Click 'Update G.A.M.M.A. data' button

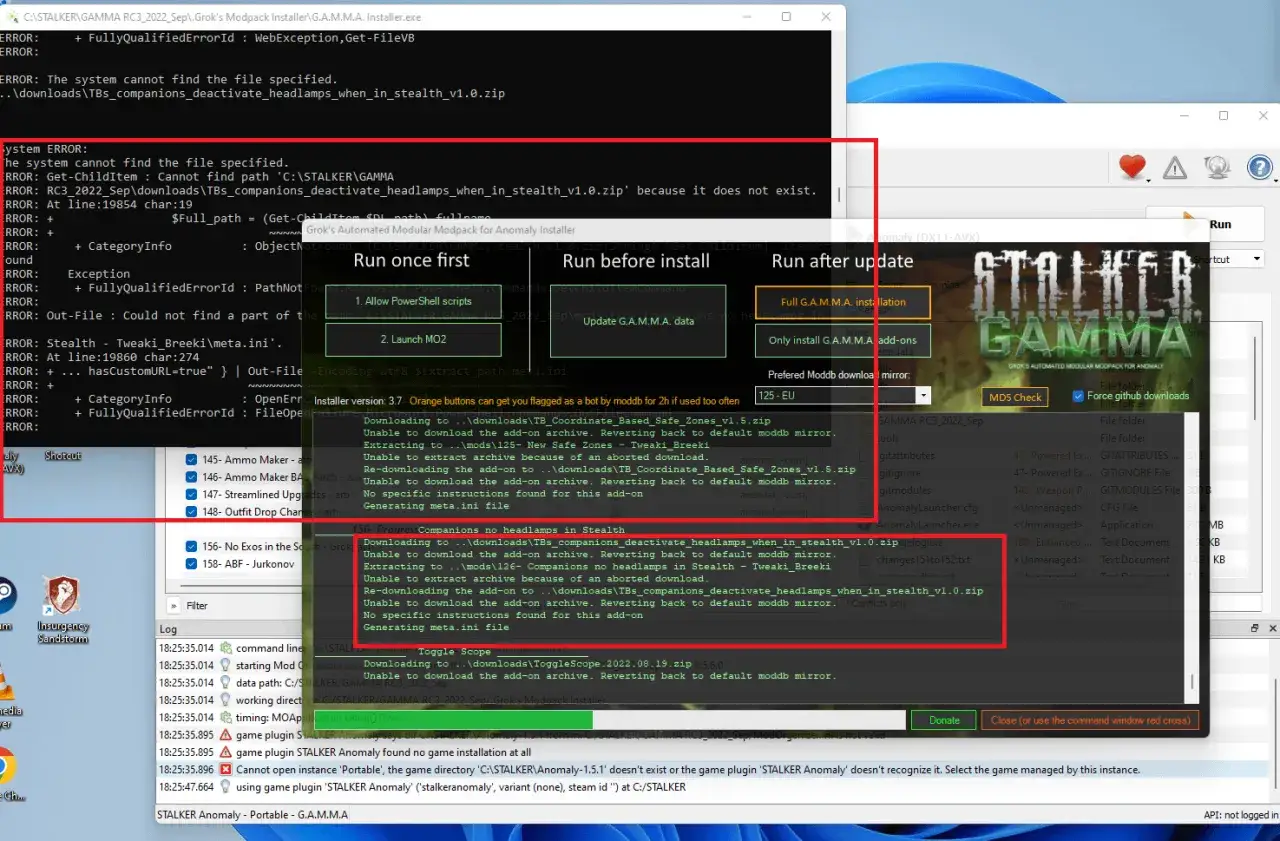638,321
